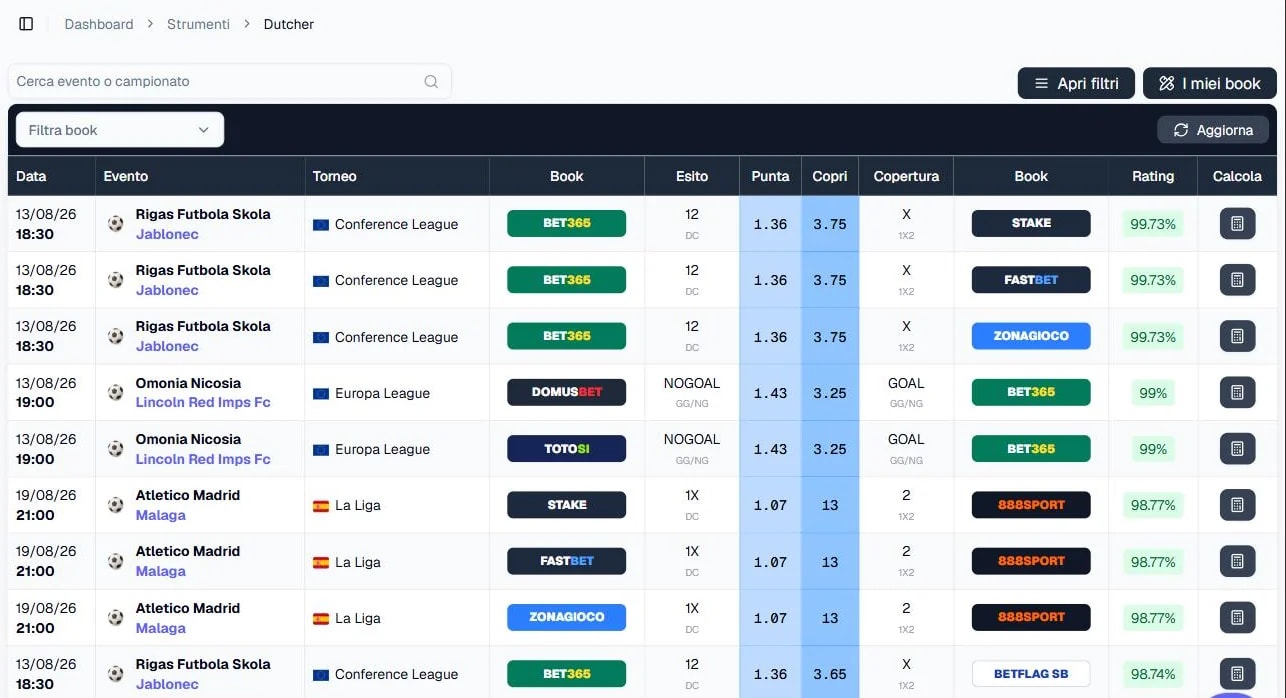Image resolution: width=1286 pixels, height=698 pixels.
Task: Click Bet365 cover badge in Domusbet row
Action: [x=1031, y=392]
